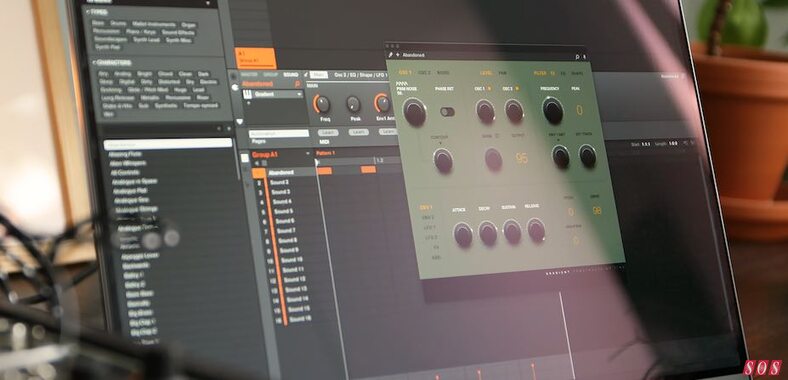The height and width of the screenshot is (380, 788).
Task: Filter by Dark character tag
Action: [x=203, y=73]
